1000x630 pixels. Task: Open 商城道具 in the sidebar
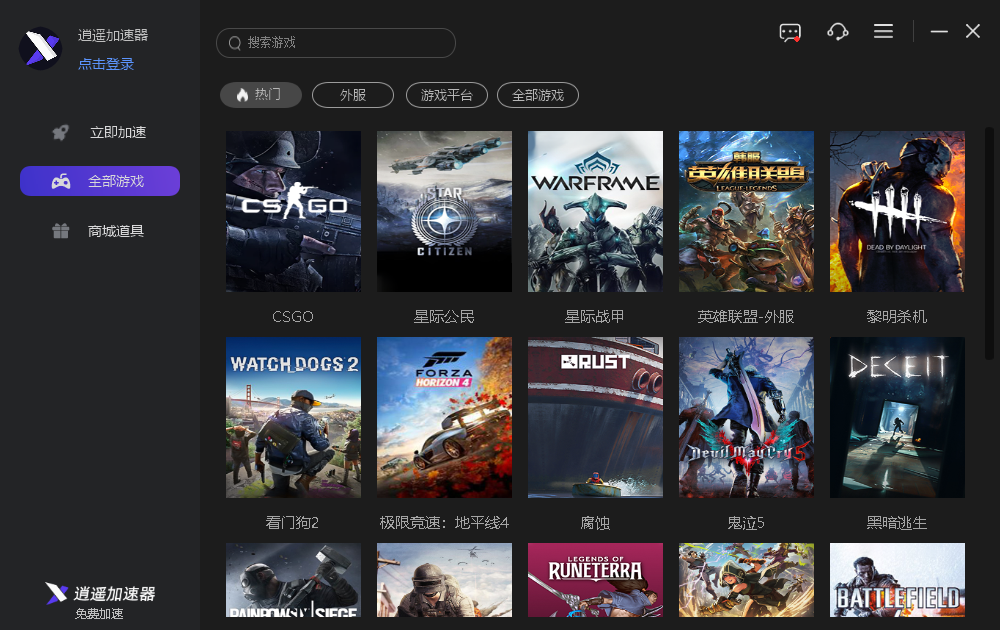pos(100,231)
